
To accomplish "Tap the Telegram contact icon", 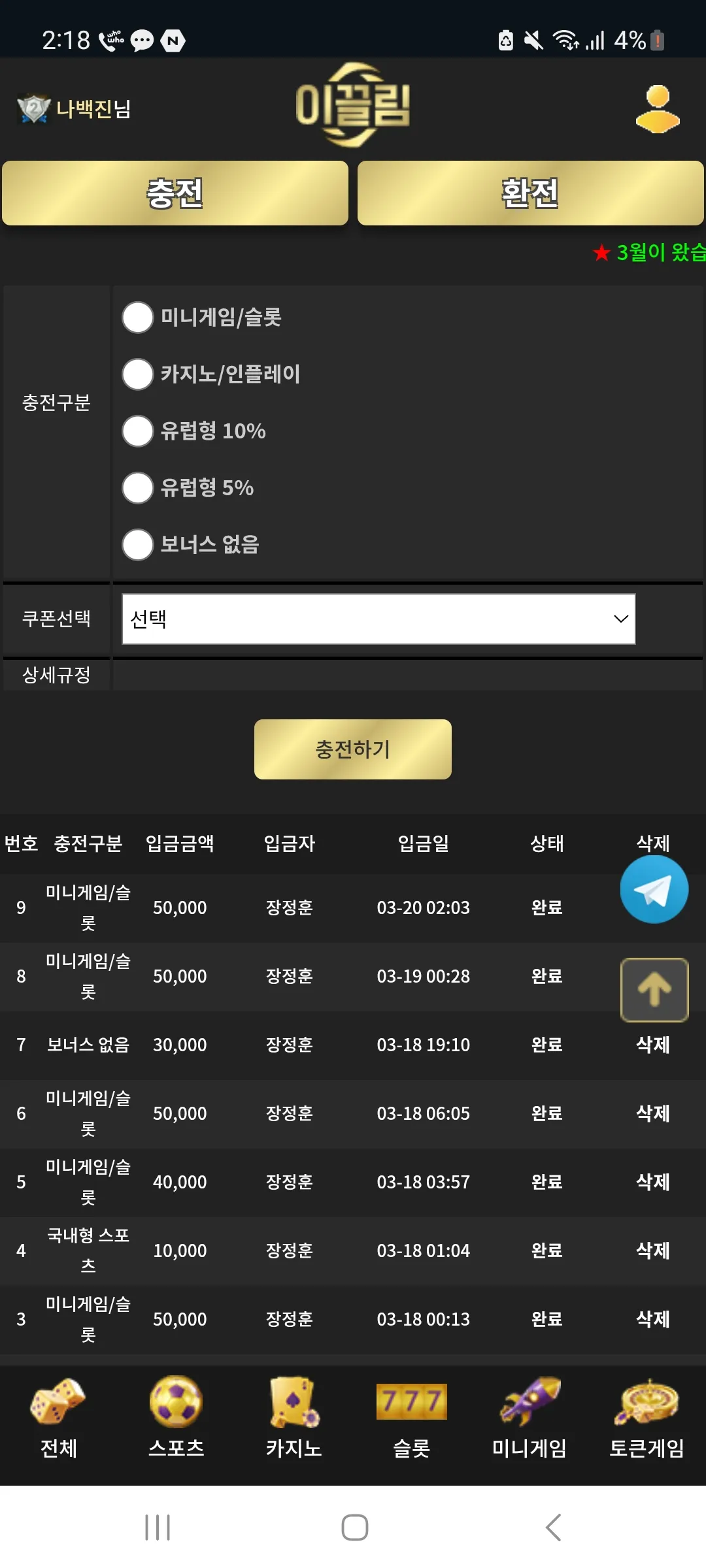I will (x=654, y=889).
